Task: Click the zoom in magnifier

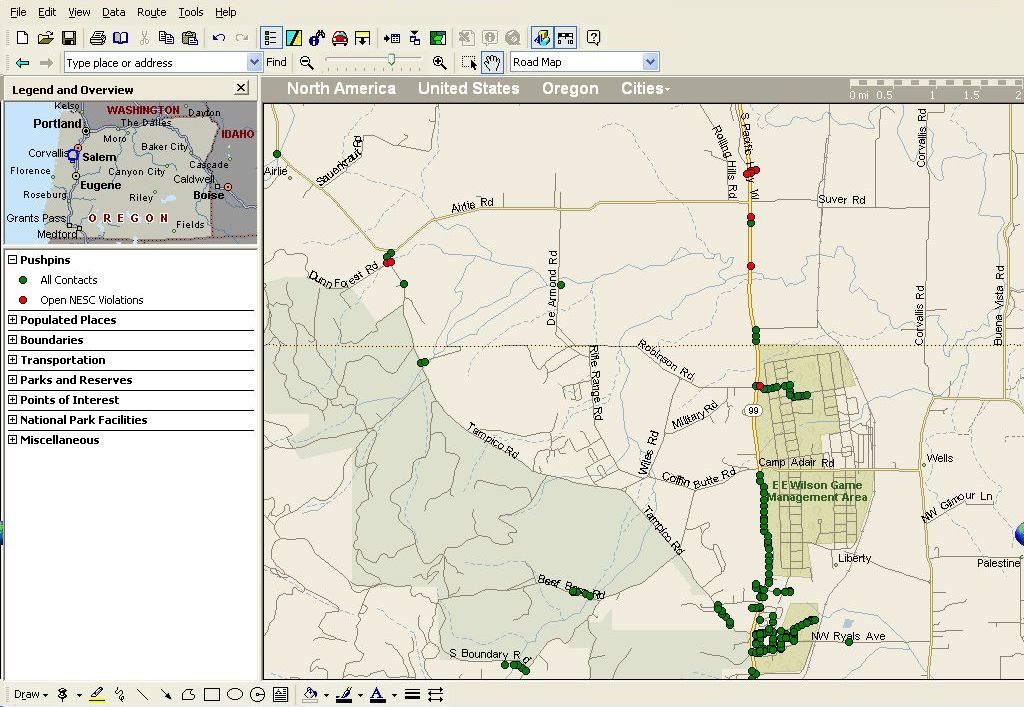Action: pos(439,63)
